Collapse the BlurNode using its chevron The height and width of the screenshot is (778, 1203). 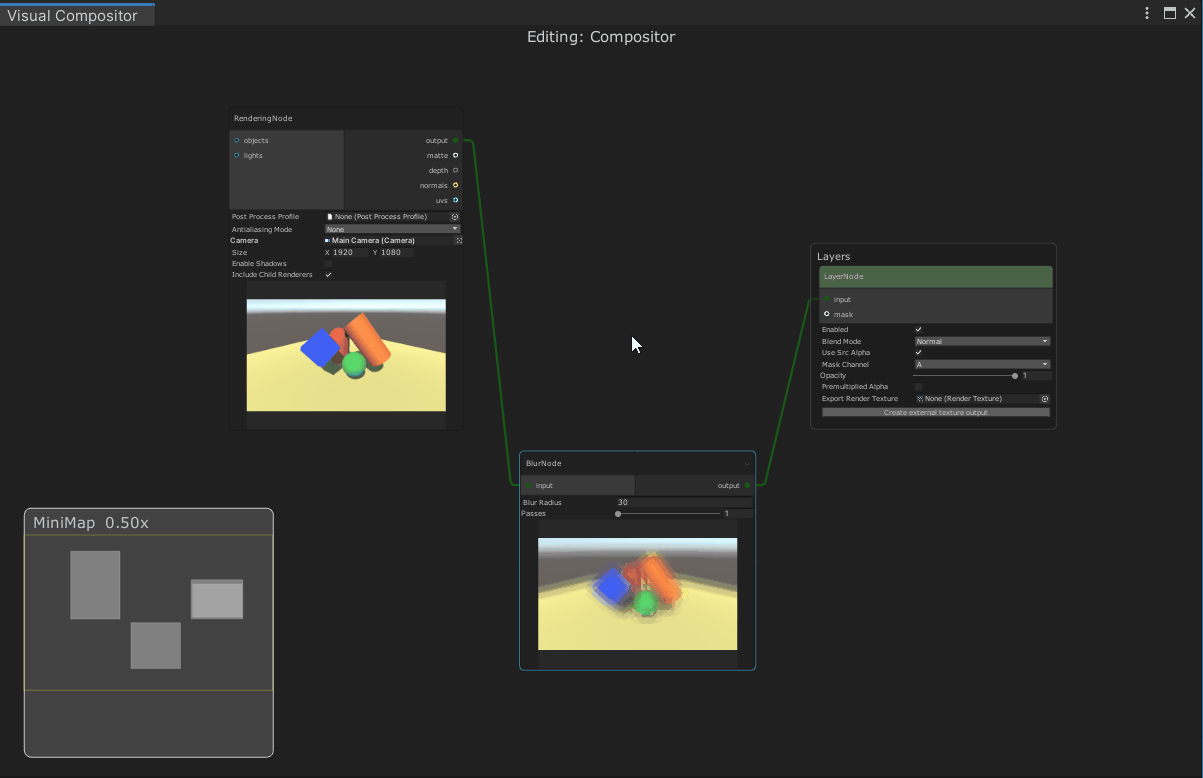746,464
